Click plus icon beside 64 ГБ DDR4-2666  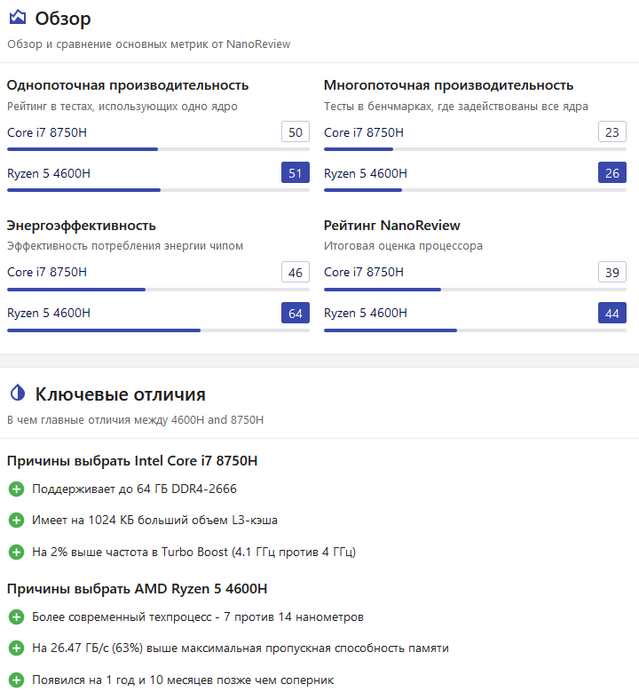coord(16,489)
